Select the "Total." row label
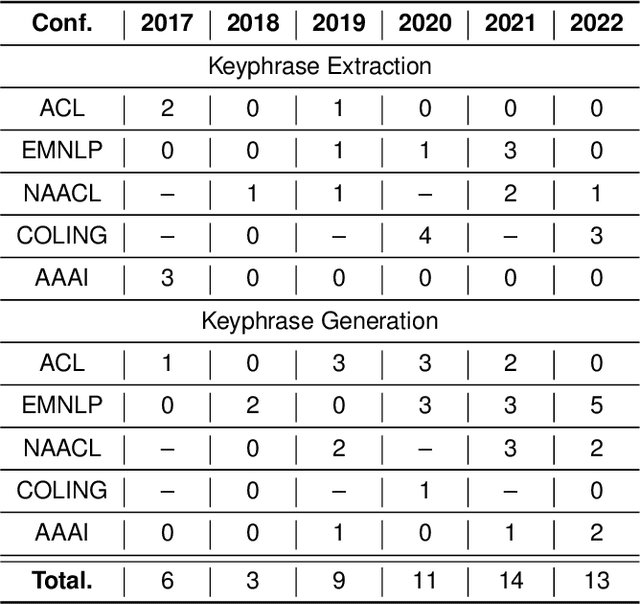 (x=62, y=579)
